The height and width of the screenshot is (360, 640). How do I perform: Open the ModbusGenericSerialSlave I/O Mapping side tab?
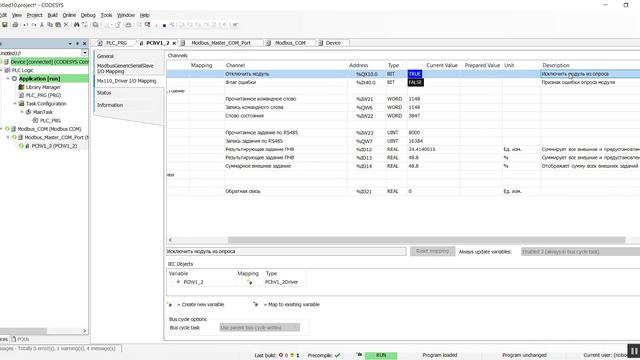coord(125,68)
